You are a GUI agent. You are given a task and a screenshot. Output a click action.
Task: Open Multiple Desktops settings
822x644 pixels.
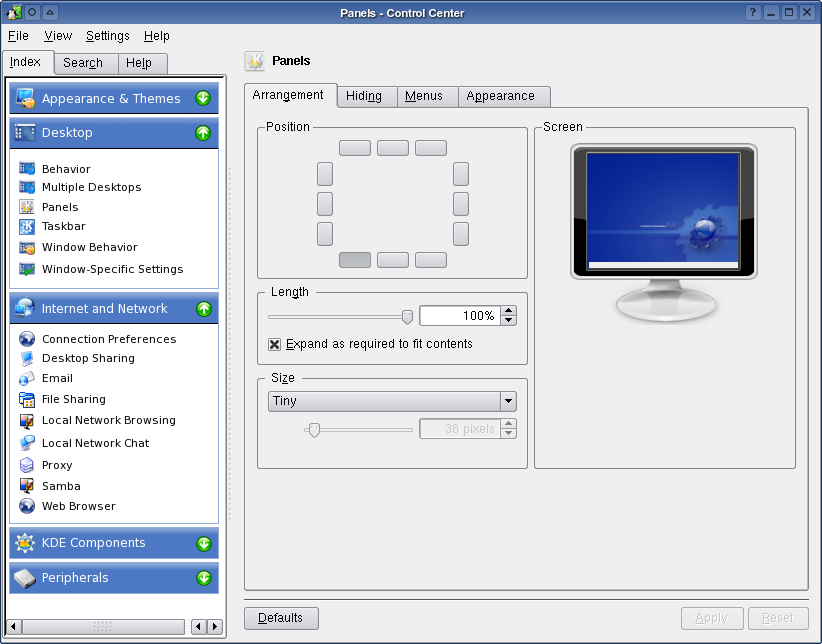[x=90, y=187]
